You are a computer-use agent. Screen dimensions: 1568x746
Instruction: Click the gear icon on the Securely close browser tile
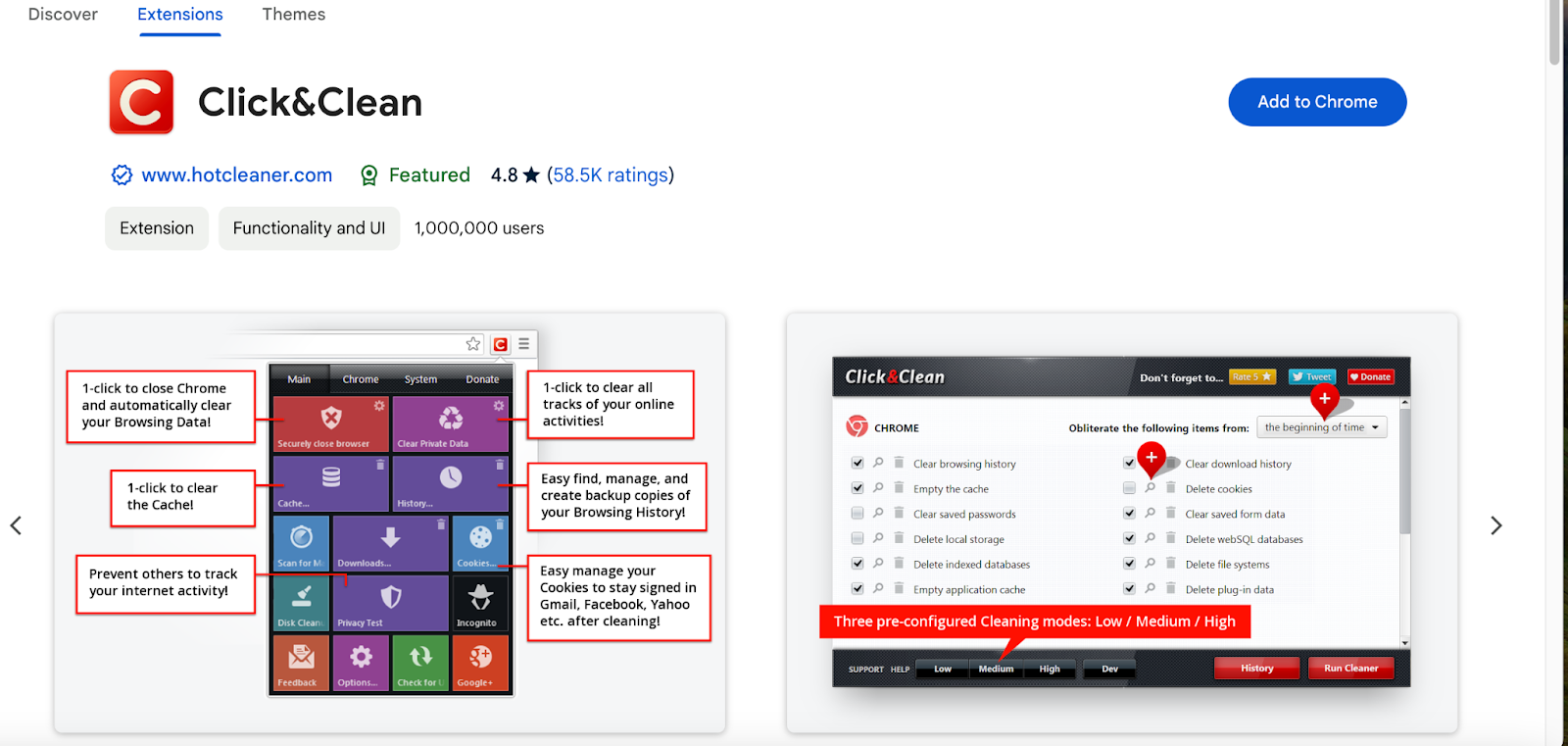pyautogui.click(x=379, y=405)
